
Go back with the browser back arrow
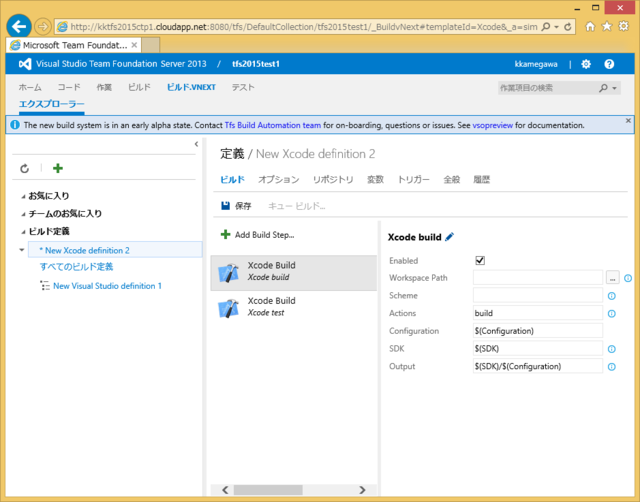[19, 27]
